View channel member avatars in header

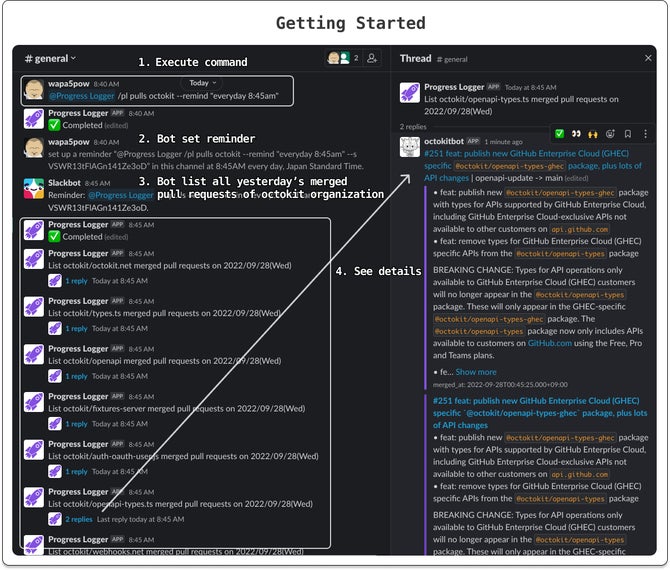tap(338, 58)
